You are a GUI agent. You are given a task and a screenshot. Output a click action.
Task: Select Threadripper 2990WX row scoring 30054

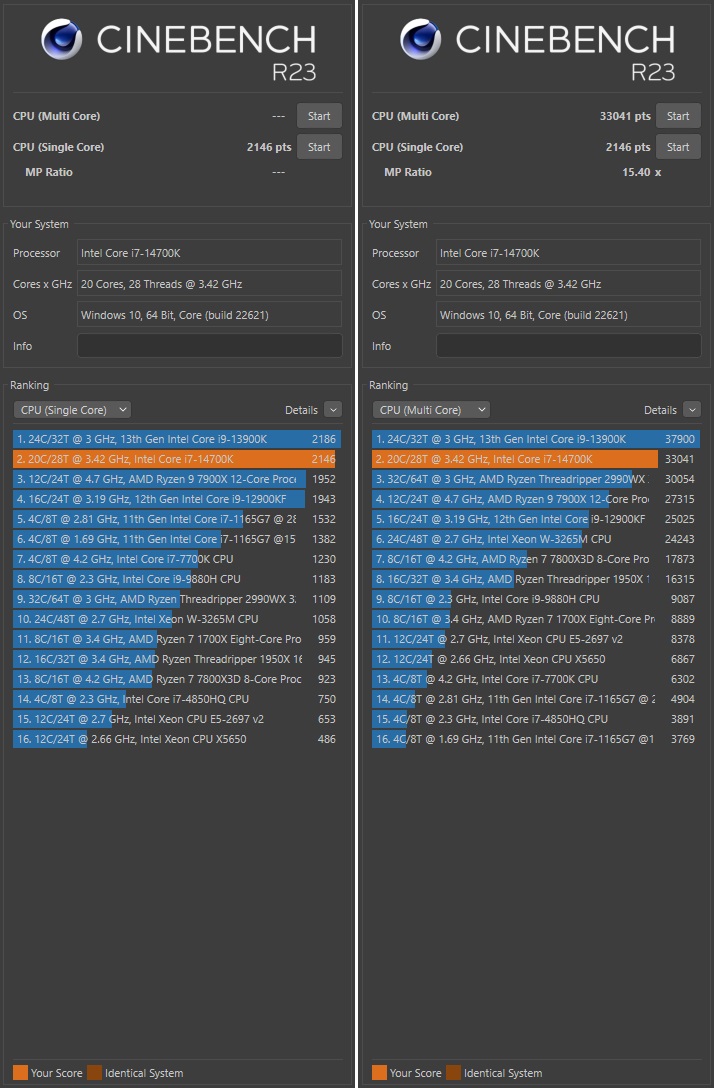click(536, 479)
